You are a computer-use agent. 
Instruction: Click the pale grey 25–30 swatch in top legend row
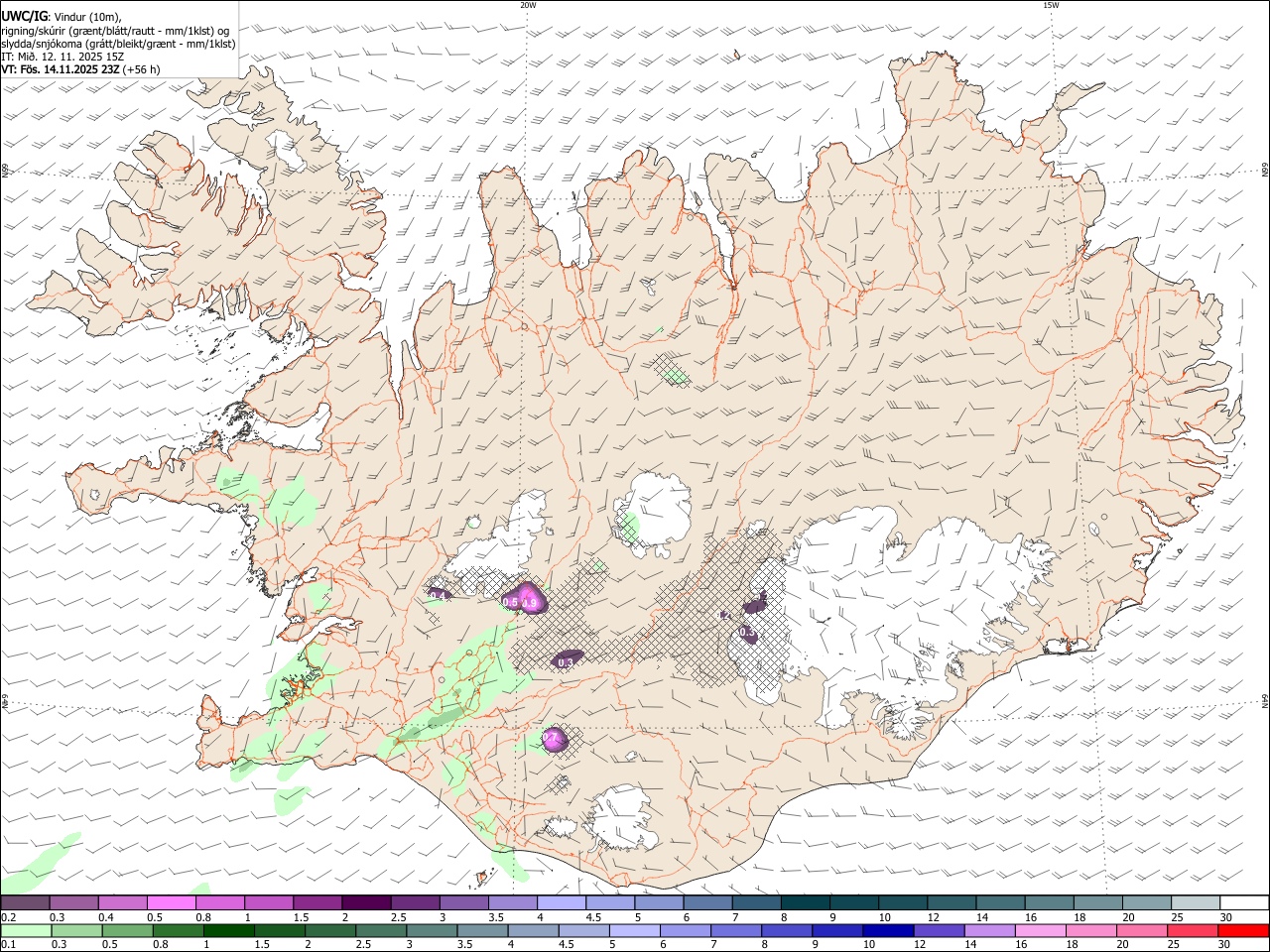coord(1195,903)
